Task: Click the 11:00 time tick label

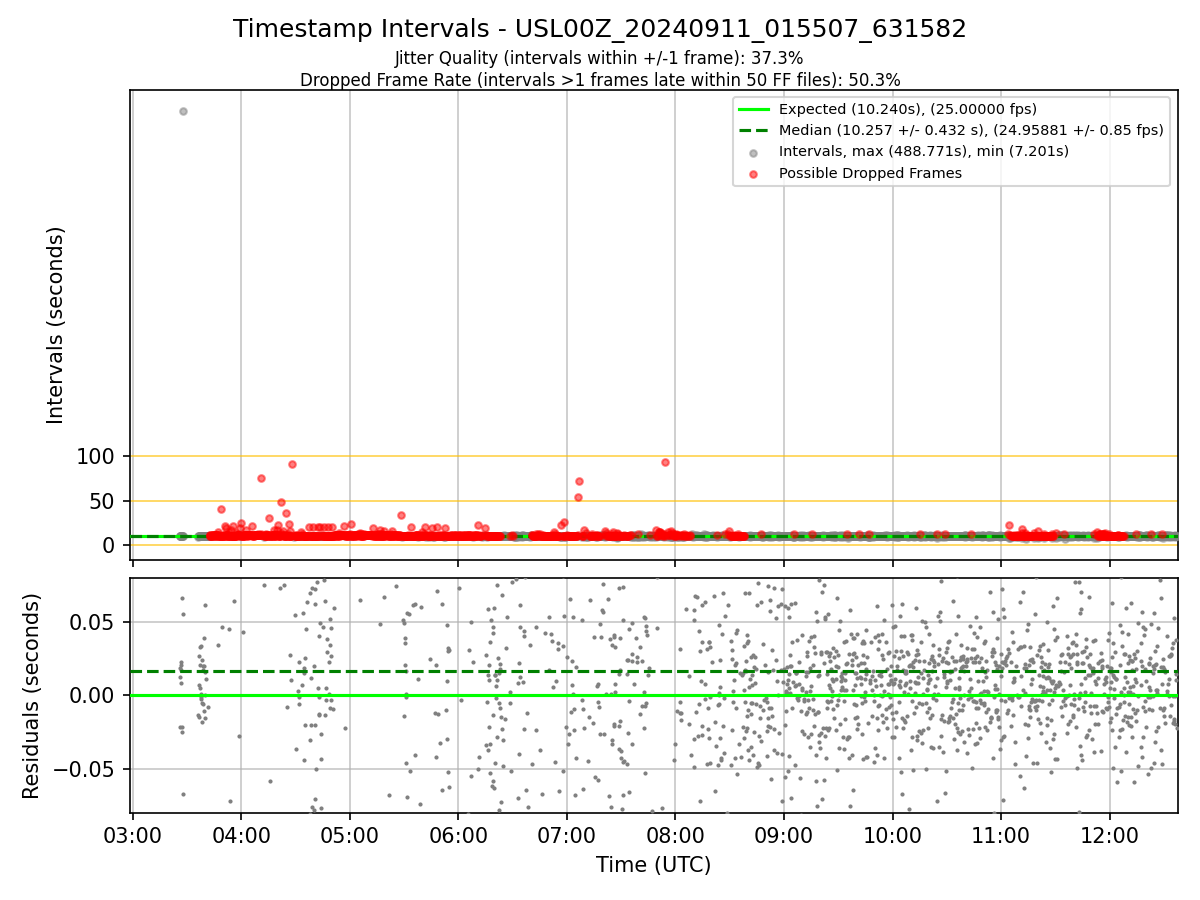Action: pyautogui.click(x=1001, y=835)
